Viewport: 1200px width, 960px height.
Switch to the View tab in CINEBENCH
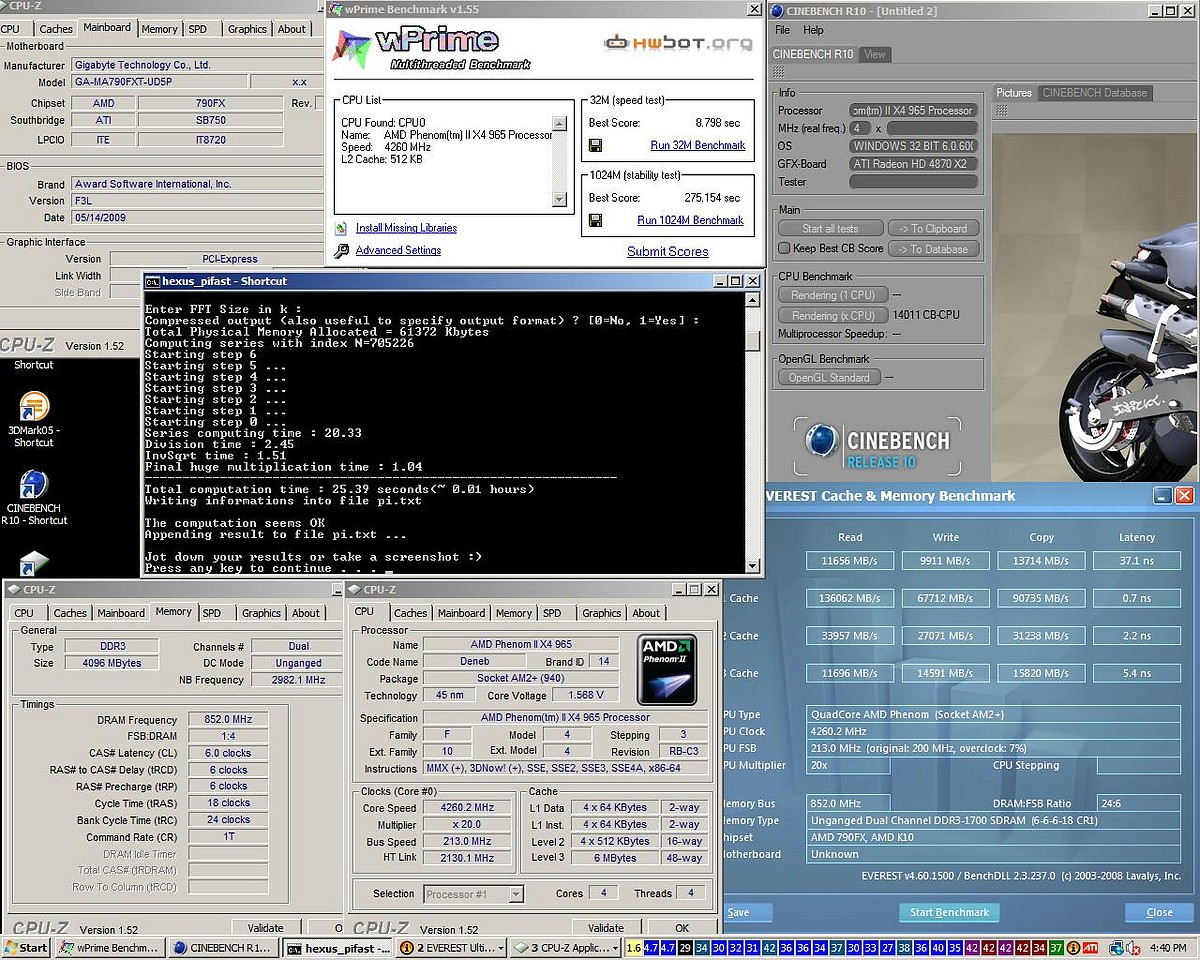click(875, 54)
